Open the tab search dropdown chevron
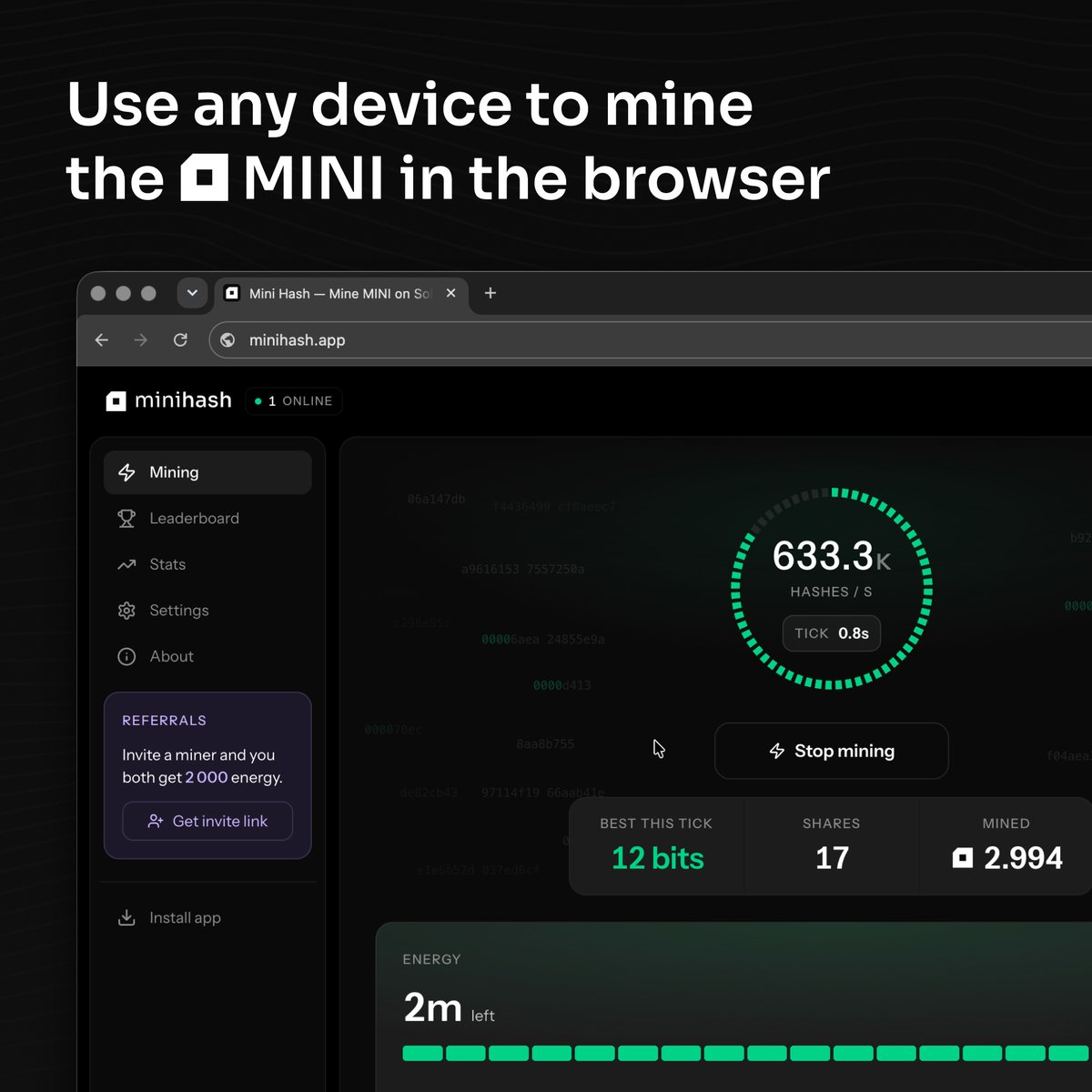 (x=192, y=293)
